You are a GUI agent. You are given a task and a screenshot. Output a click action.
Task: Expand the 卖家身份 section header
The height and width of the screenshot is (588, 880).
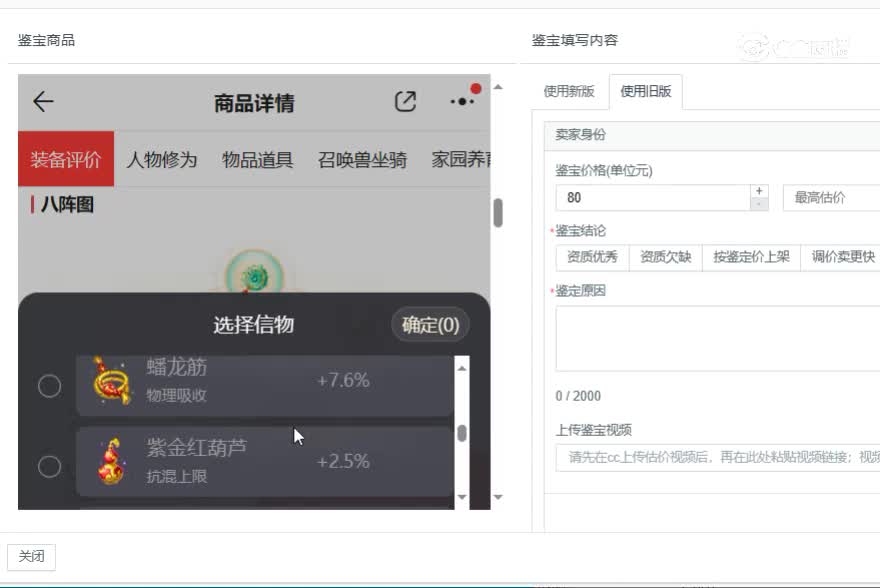712,135
